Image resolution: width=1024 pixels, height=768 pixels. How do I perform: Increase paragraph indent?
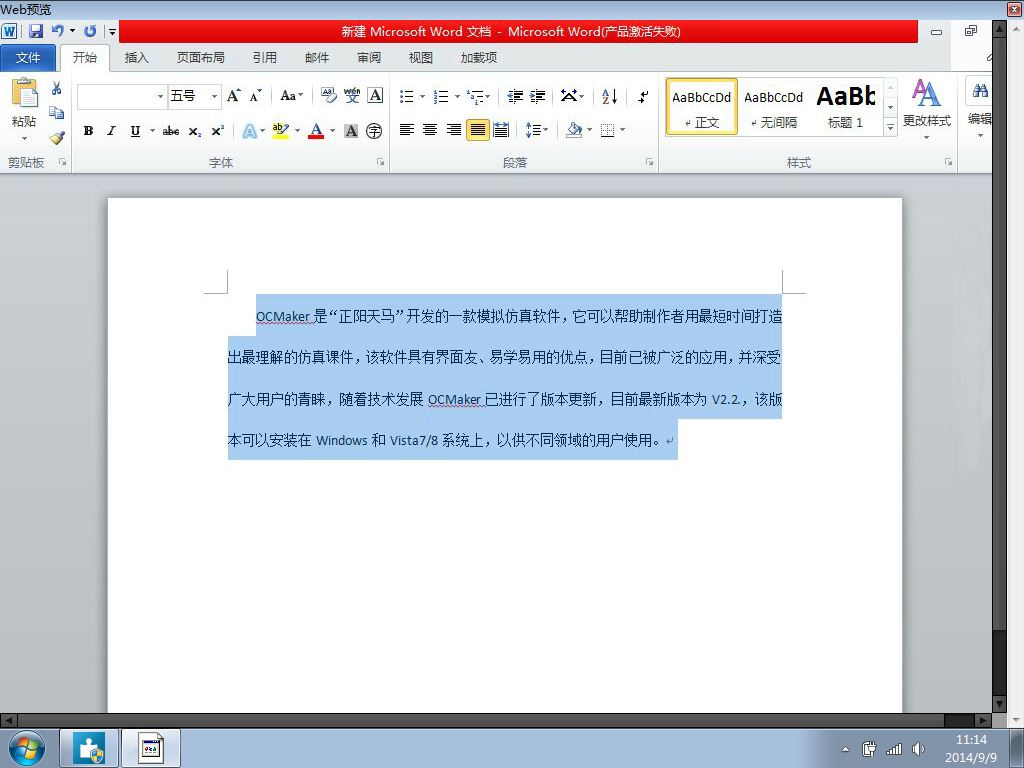coord(537,97)
